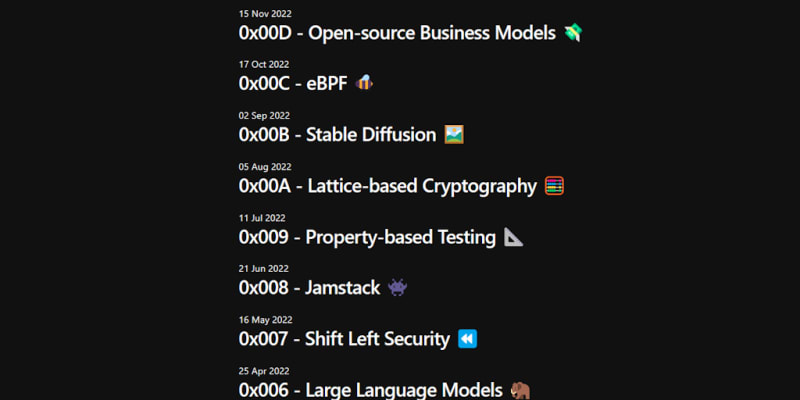Screen dimensions: 800x400
Task: Open the 0x00B Stable Diffusion article
Action: coord(337,135)
